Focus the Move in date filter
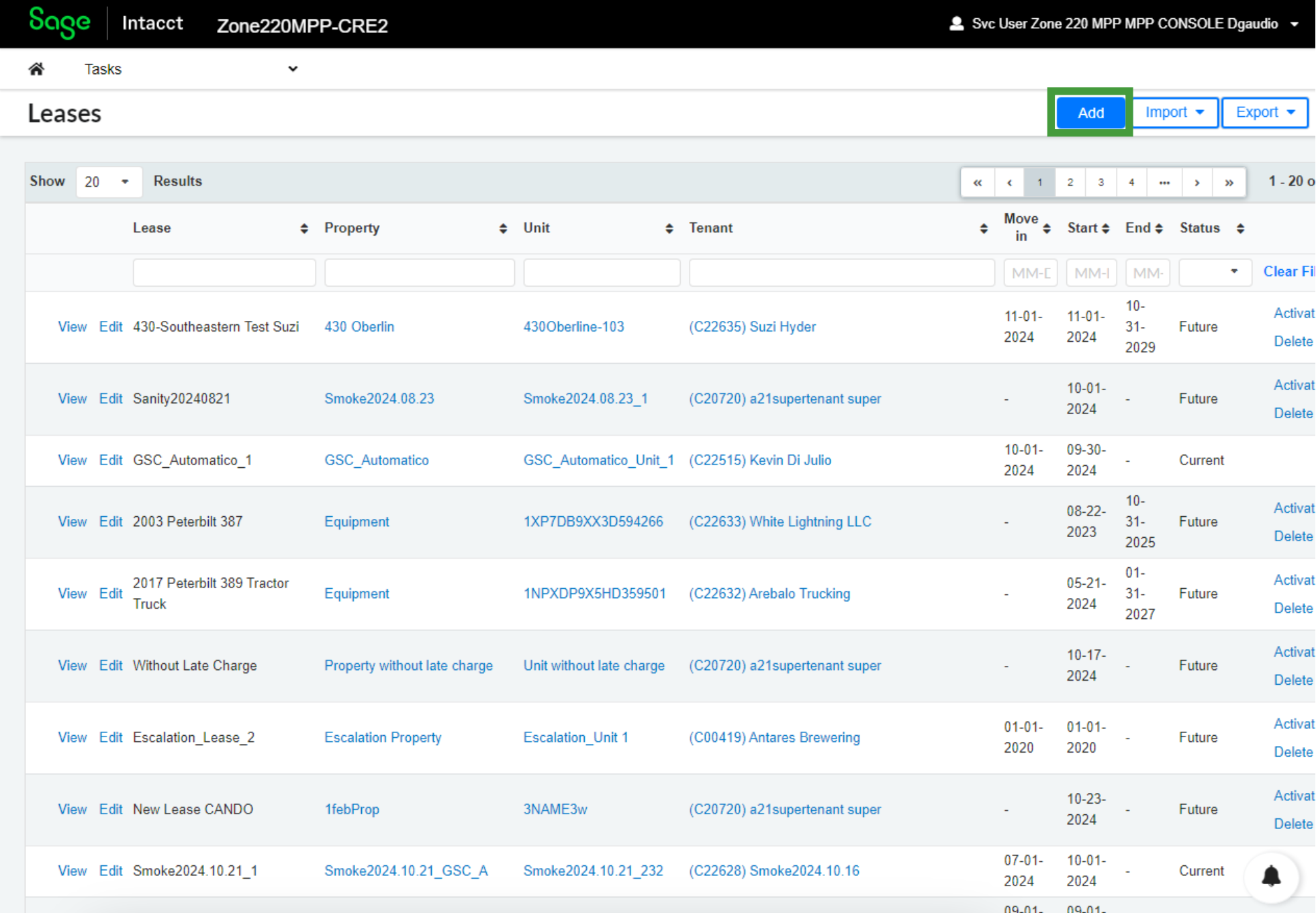1316x913 pixels. (x=1031, y=273)
